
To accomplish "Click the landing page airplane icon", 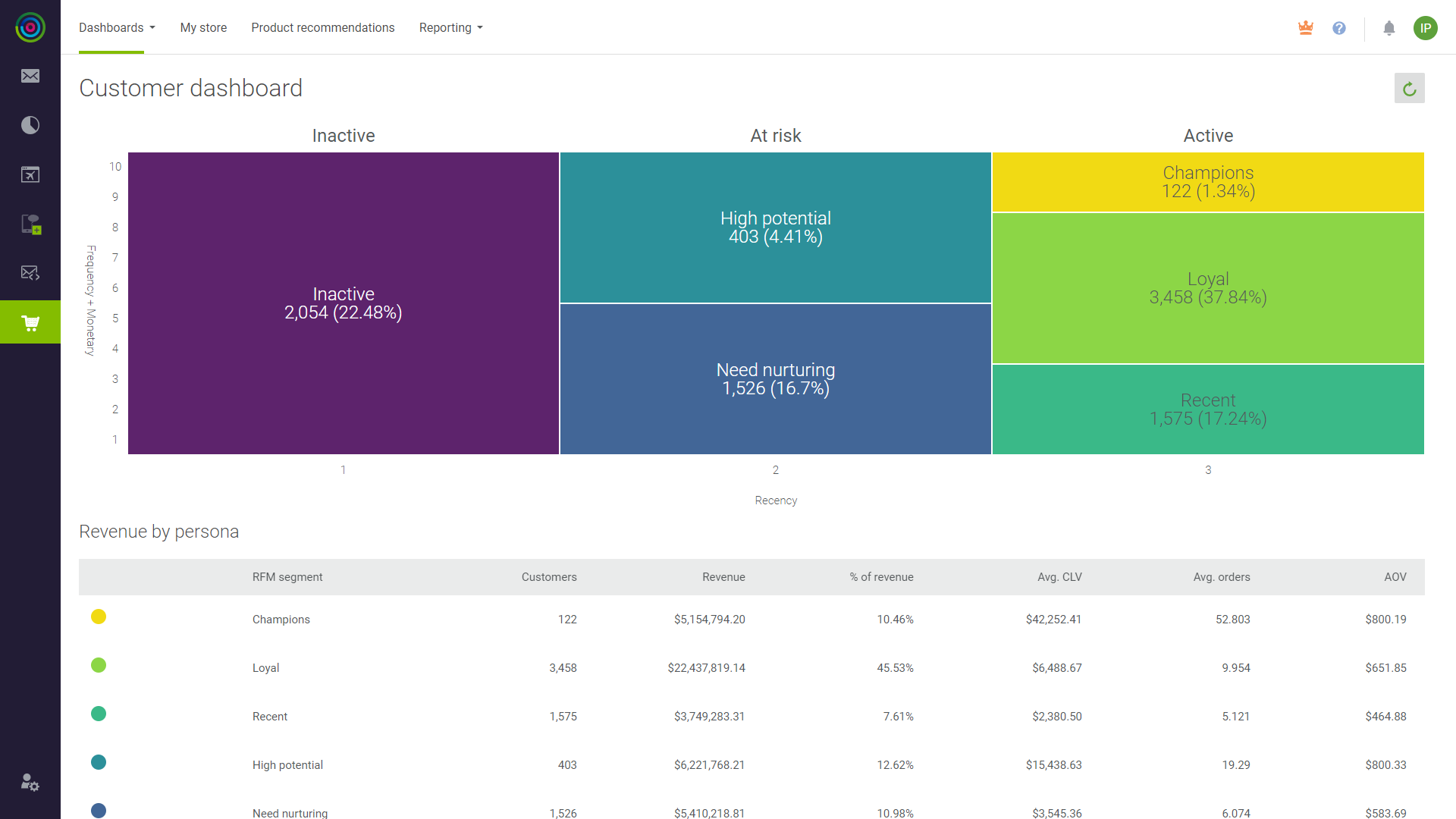I will [30, 174].
